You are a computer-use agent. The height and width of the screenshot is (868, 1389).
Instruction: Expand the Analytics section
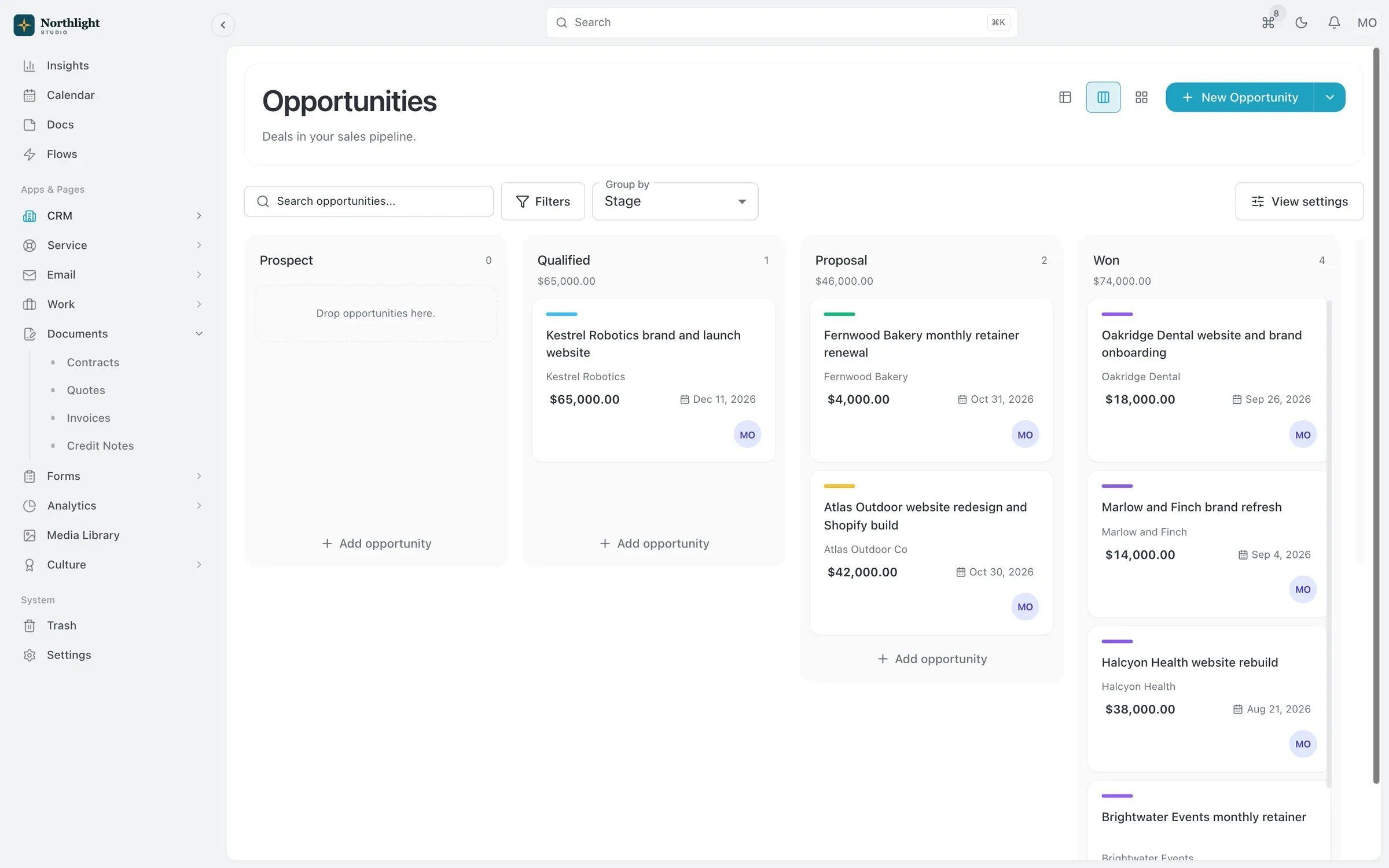coord(112,506)
